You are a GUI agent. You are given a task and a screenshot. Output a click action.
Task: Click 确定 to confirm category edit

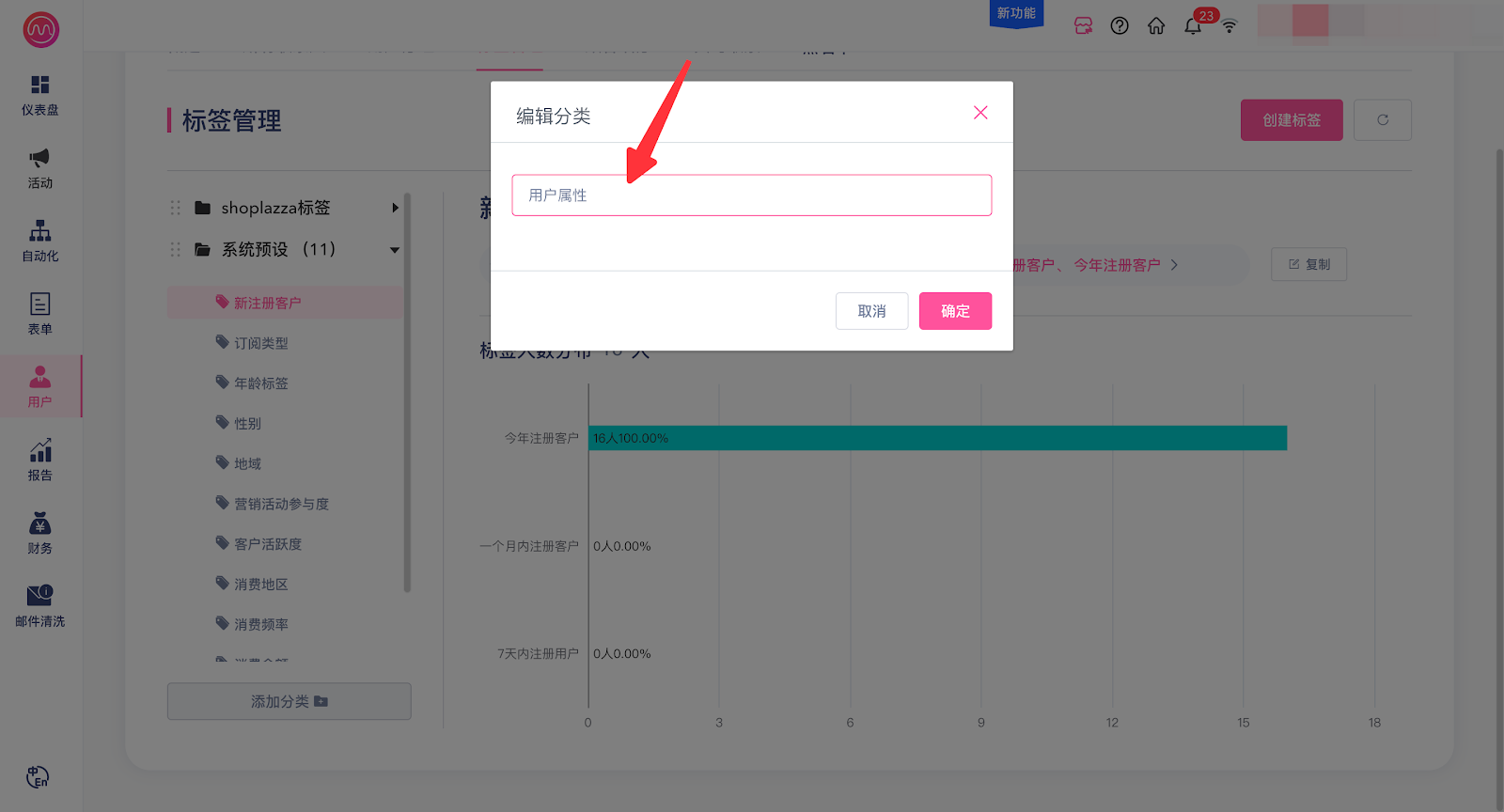click(955, 311)
